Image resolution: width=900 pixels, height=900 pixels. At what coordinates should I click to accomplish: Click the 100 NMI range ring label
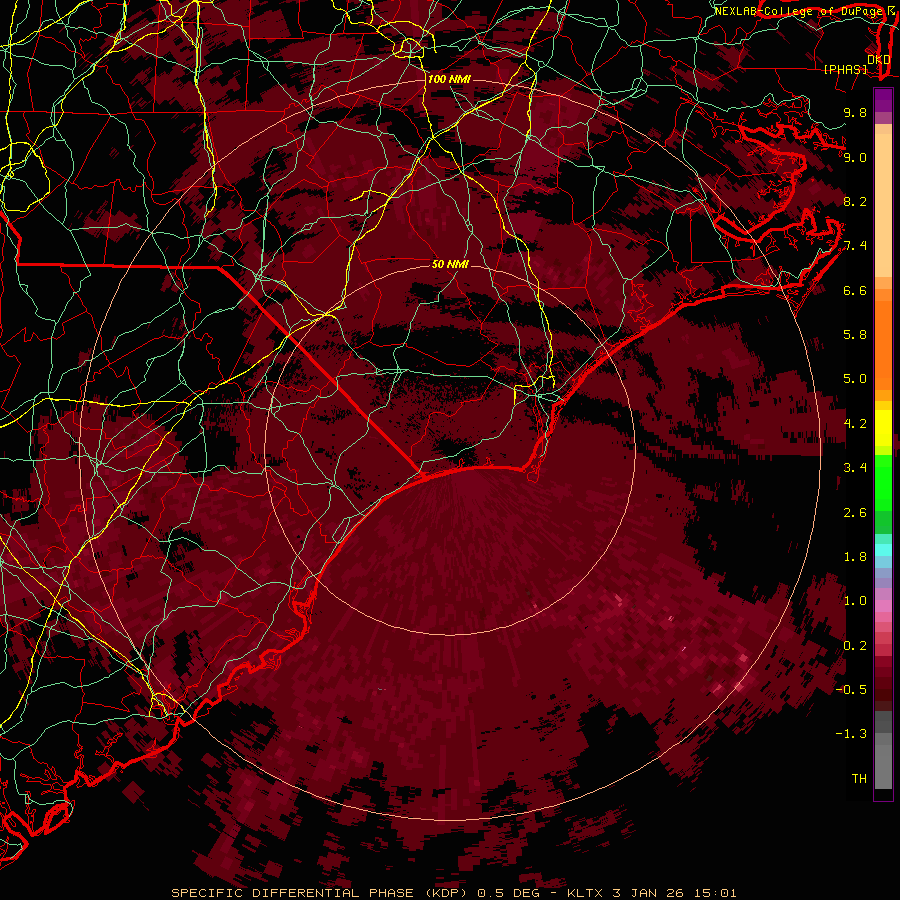tap(449, 79)
